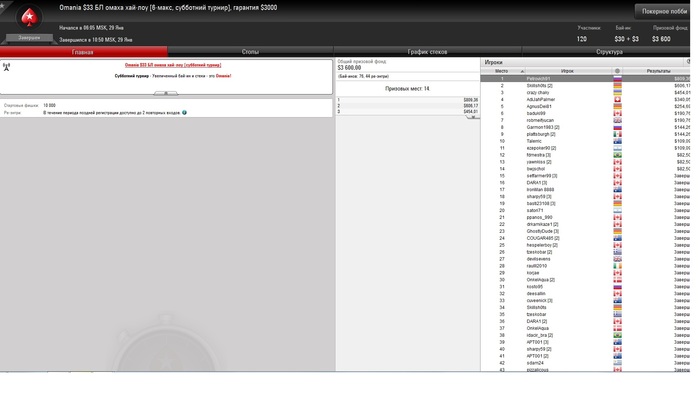Click the Argentine flag in row 20

click(x=617, y=210)
